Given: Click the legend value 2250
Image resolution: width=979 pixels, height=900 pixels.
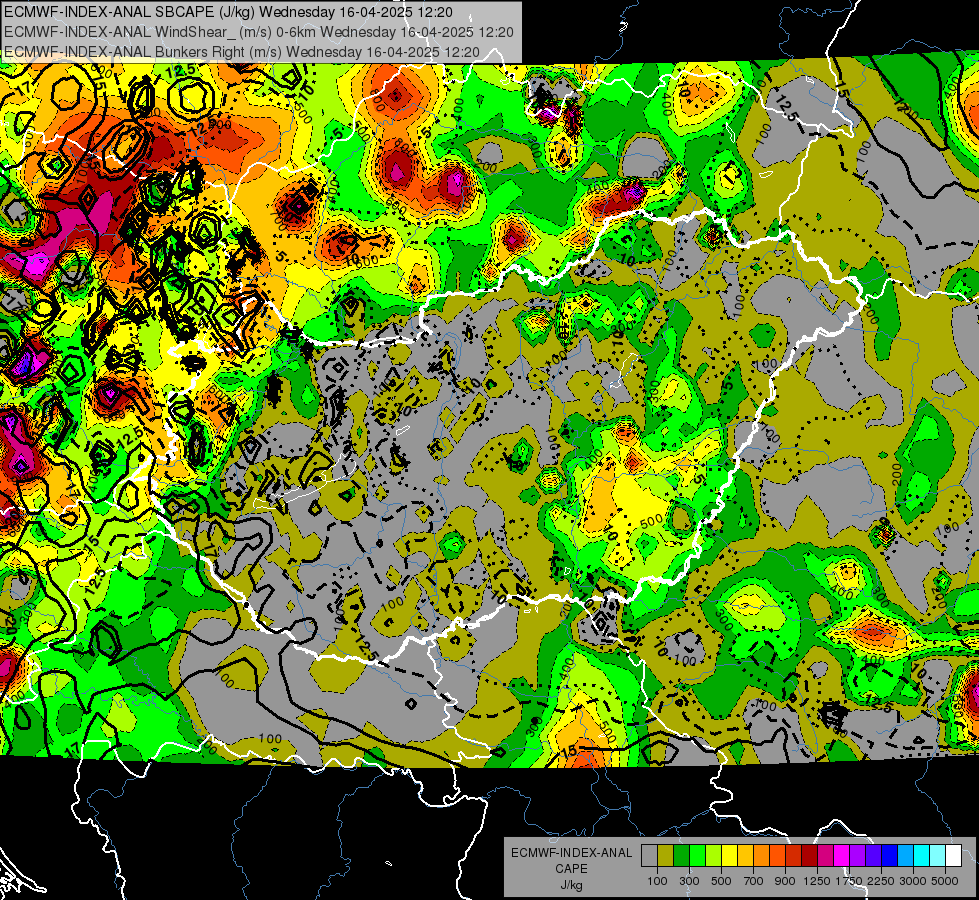Looking at the screenshot, I should pos(881,881).
